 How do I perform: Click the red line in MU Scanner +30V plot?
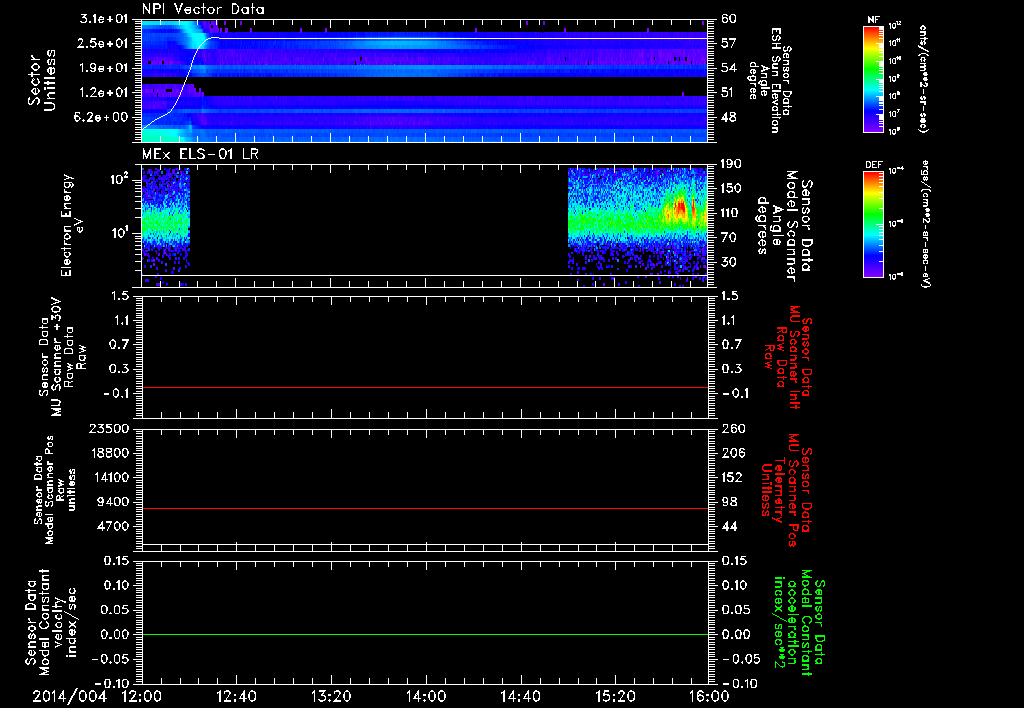click(425, 387)
